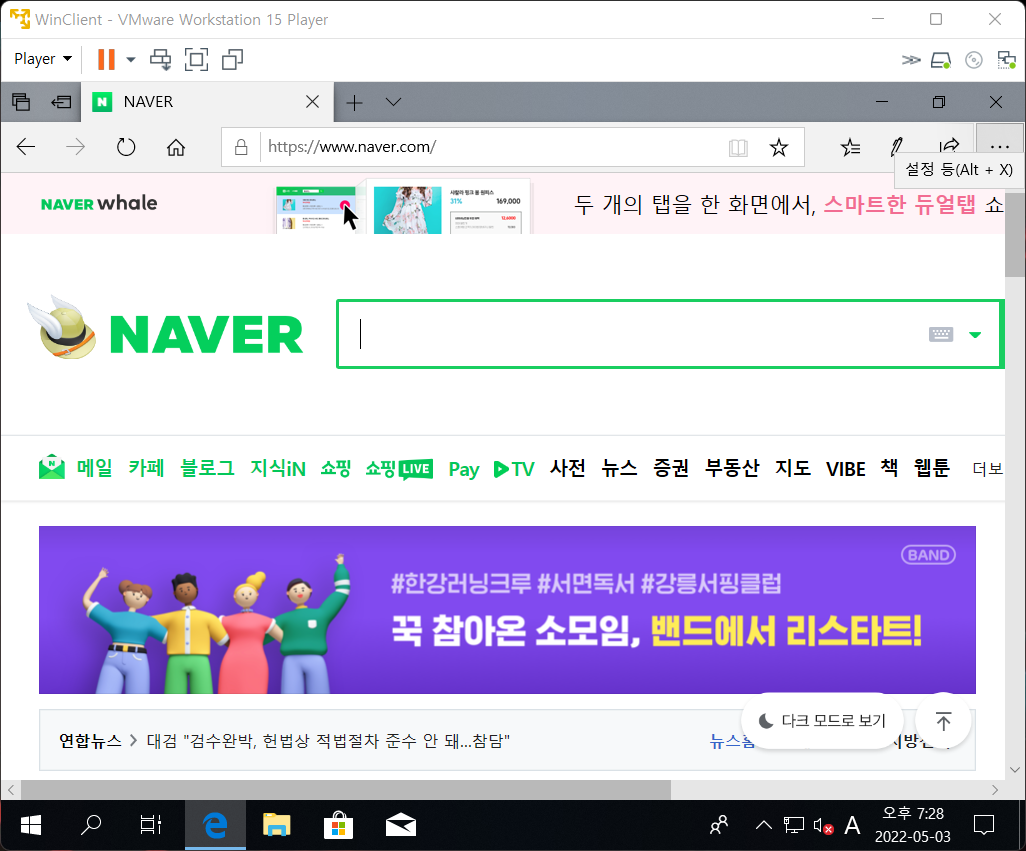Open 웹툰 menu item
The height and width of the screenshot is (851, 1026).
pyautogui.click(x=931, y=468)
